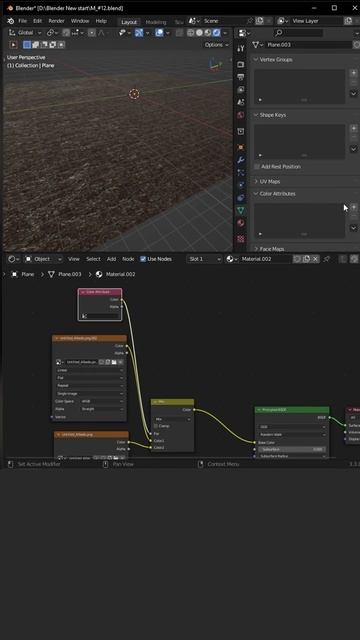Open the Render properties tab

point(241,64)
